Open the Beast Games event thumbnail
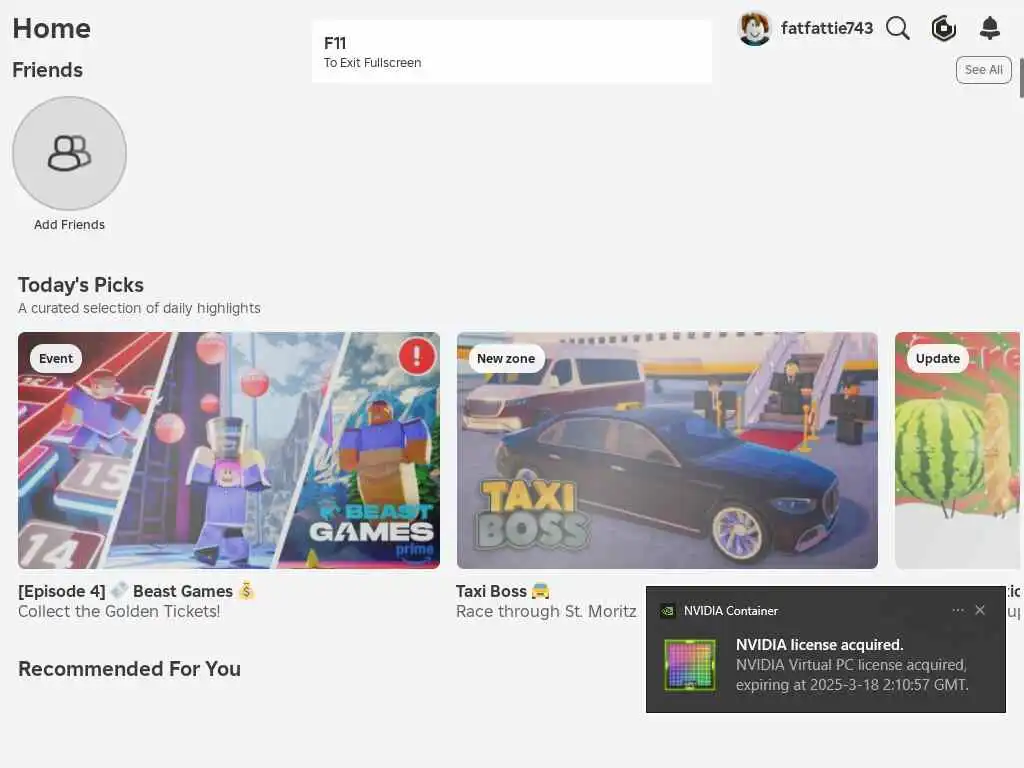 point(229,451)
